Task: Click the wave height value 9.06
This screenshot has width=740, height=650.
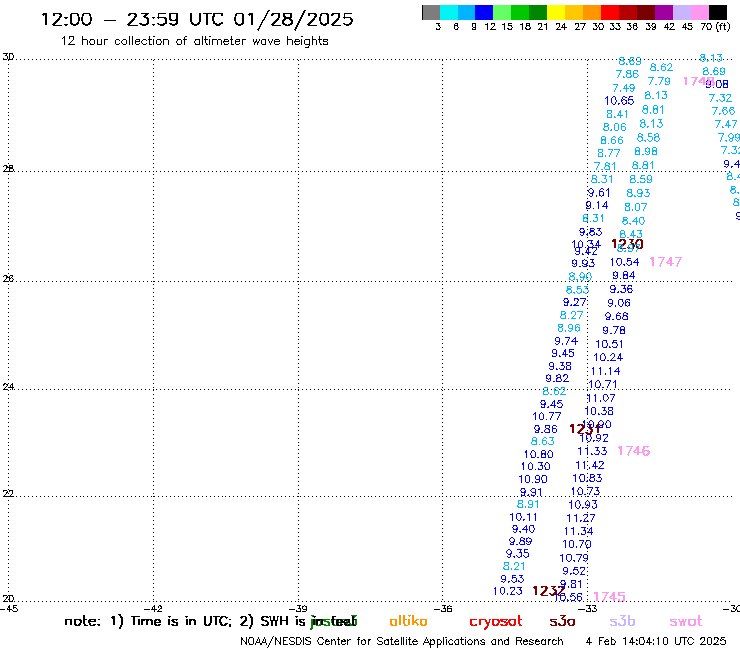Action: coord(619,303)
